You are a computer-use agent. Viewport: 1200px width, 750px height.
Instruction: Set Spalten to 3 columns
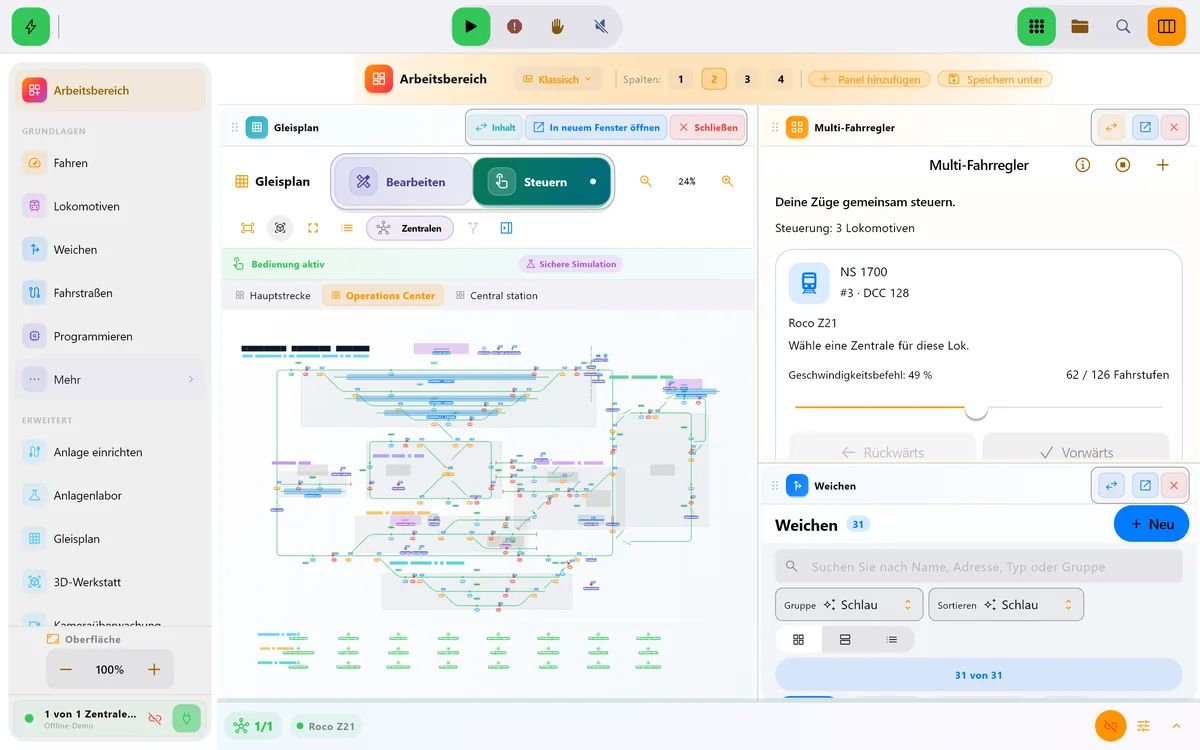coord(746,79)
